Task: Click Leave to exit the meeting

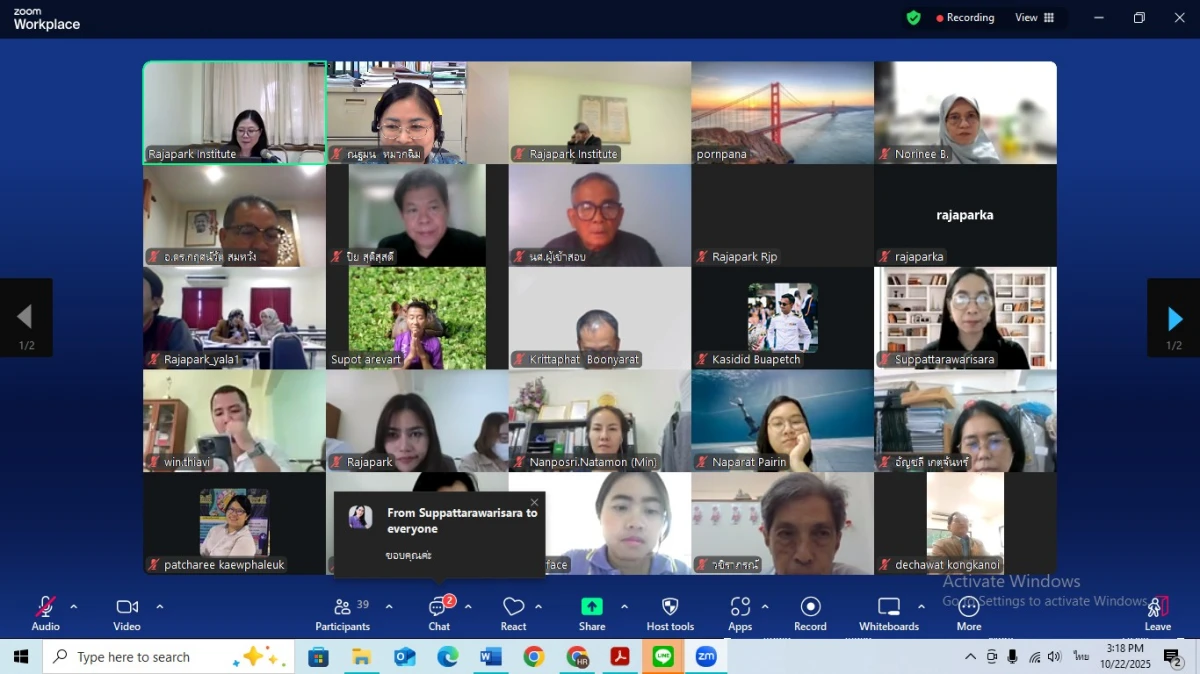Action: (x=1157, y=613)
